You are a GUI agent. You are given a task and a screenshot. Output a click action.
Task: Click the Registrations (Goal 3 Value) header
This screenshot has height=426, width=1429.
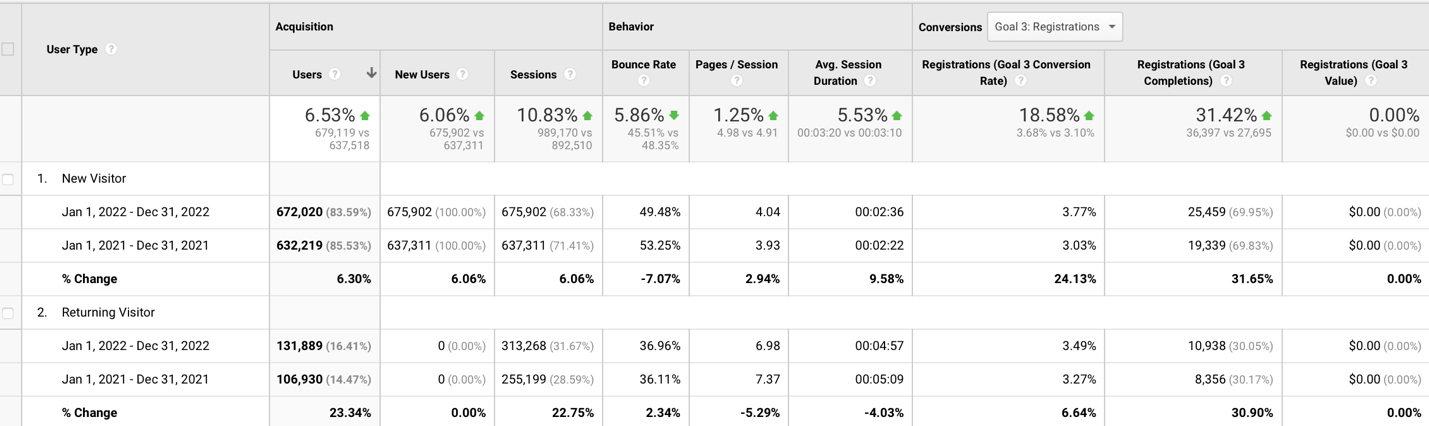[x=1353, y=72]
